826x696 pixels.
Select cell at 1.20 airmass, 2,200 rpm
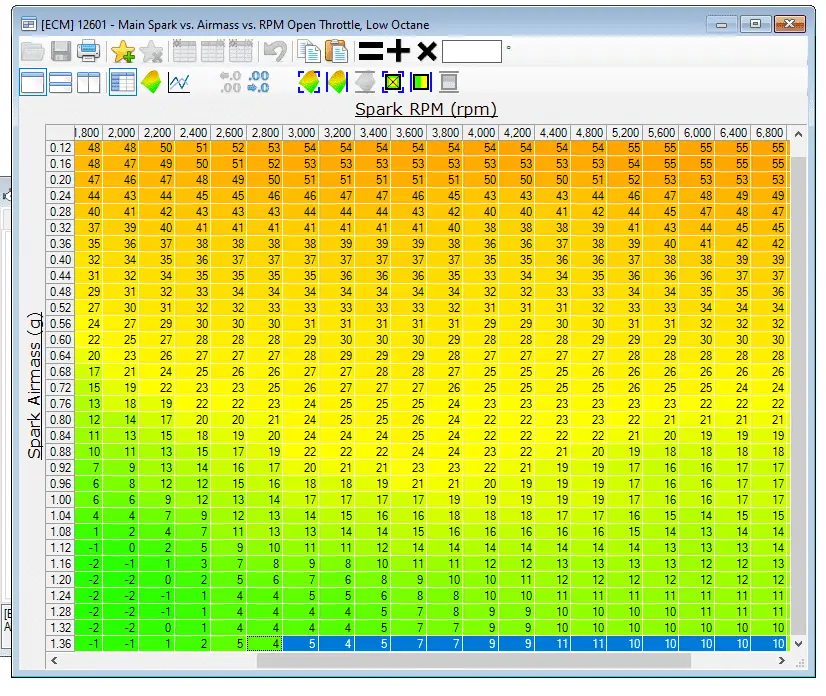click(x=157, y=580)
